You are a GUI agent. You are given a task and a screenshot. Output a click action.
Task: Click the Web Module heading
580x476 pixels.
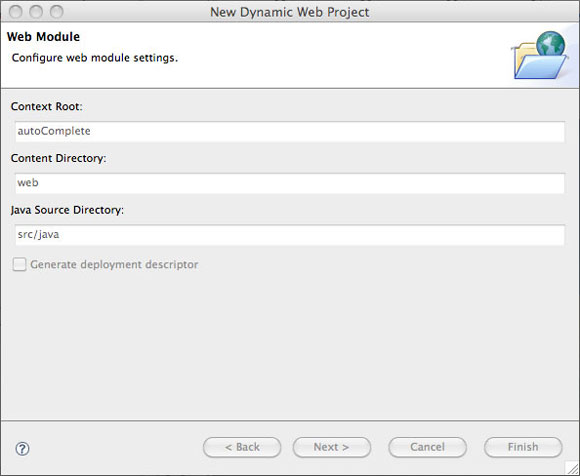point(43,37)
